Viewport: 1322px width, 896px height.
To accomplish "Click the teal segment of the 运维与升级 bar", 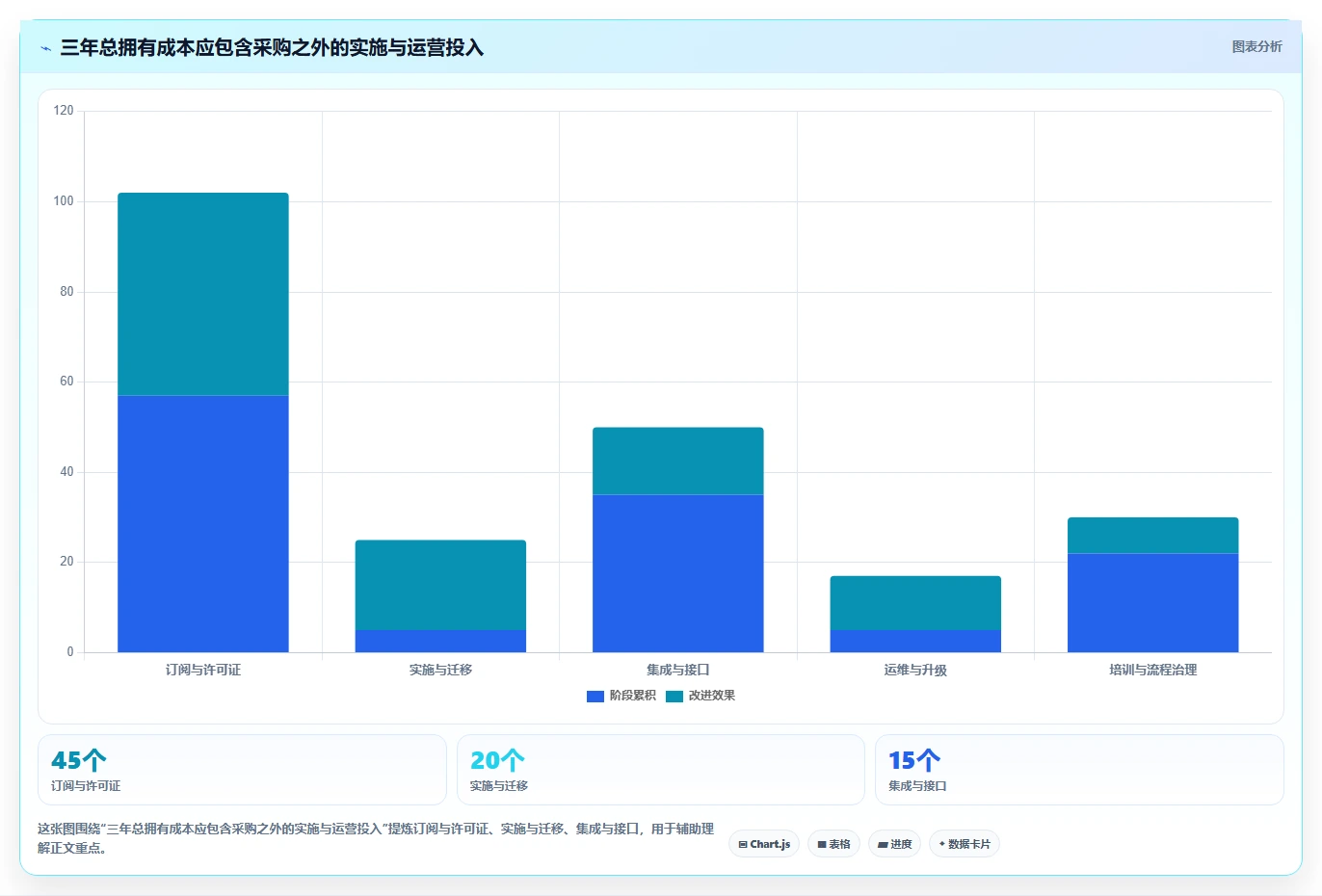I will (x=915, y=603).
